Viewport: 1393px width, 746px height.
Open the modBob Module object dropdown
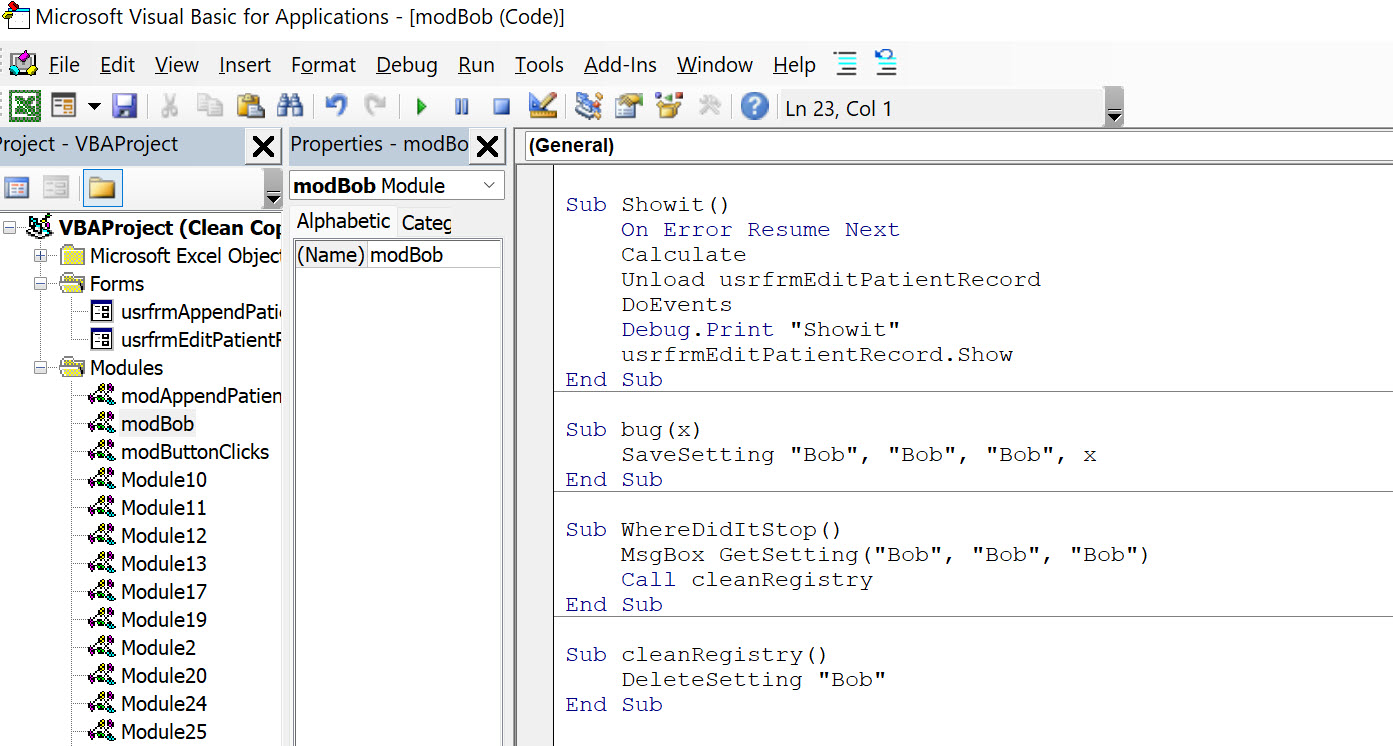pos(489,186)
